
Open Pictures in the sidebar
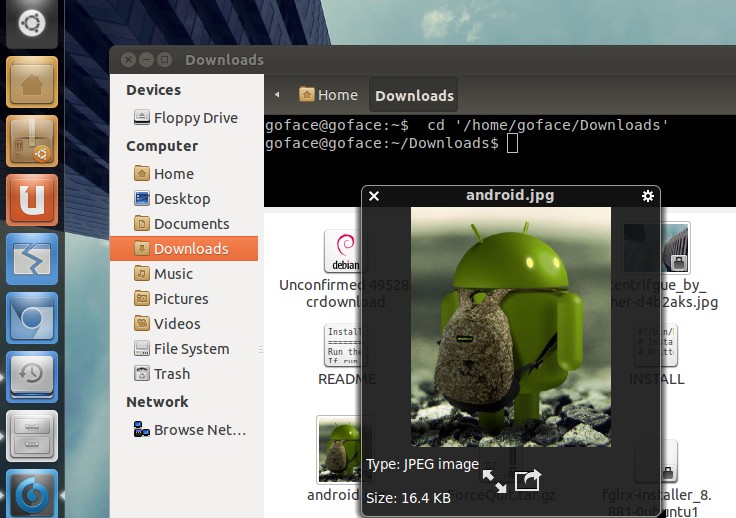[171, 298]
